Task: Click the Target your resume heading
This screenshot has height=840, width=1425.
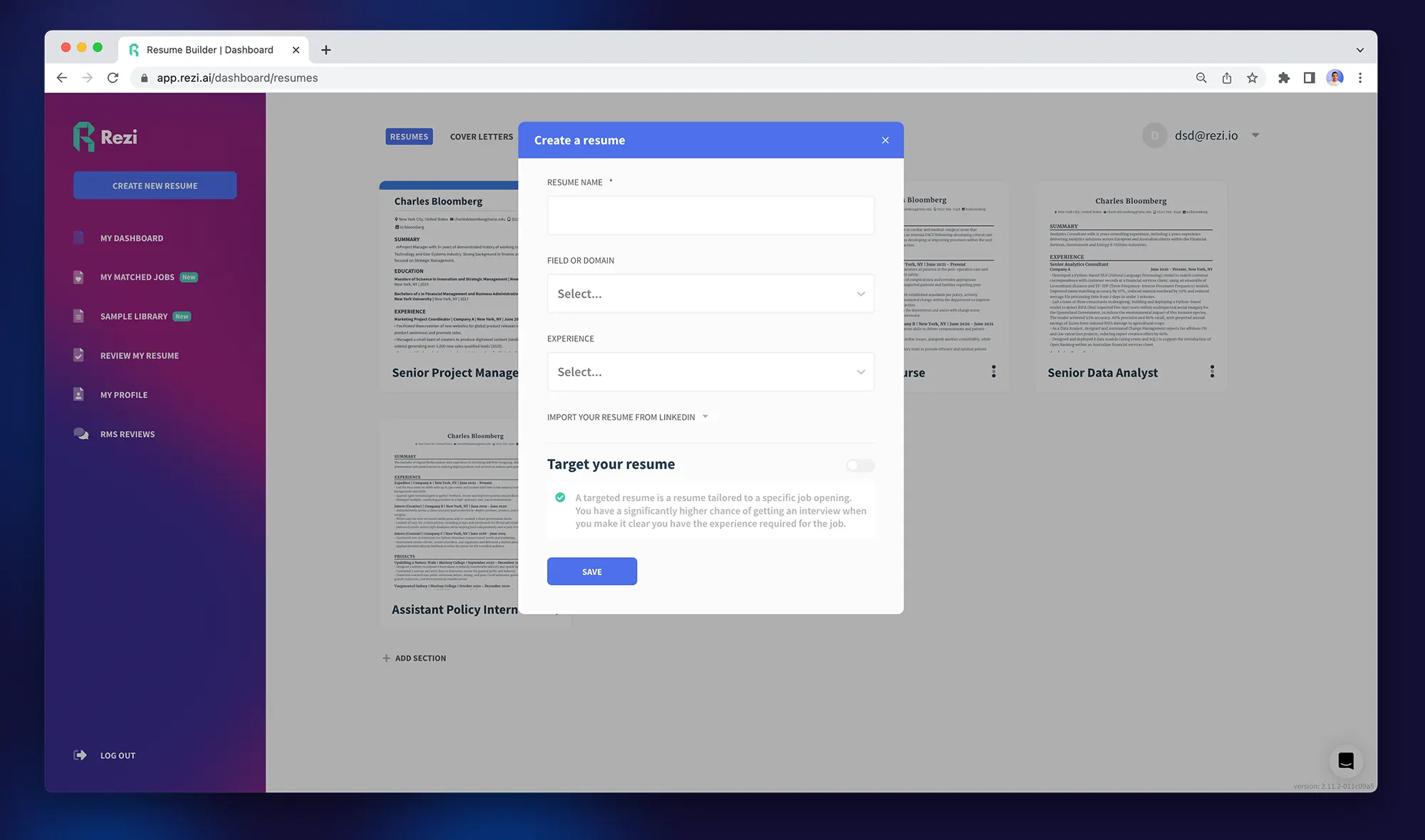Action: [x=611, y=465]
